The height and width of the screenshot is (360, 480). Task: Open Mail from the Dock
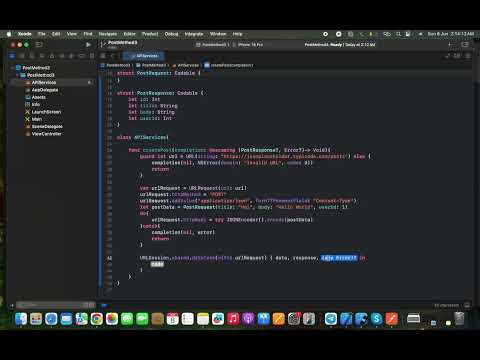(x=66, y=319)
